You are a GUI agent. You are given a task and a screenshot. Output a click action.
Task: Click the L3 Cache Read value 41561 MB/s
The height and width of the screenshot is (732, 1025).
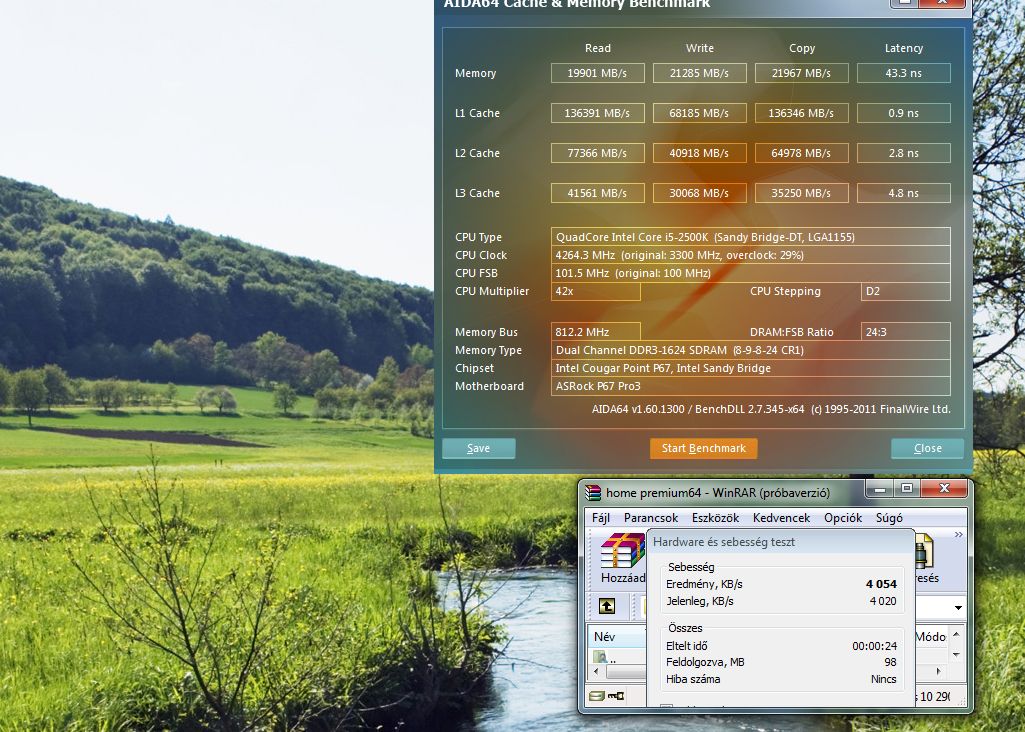point(597,193)
